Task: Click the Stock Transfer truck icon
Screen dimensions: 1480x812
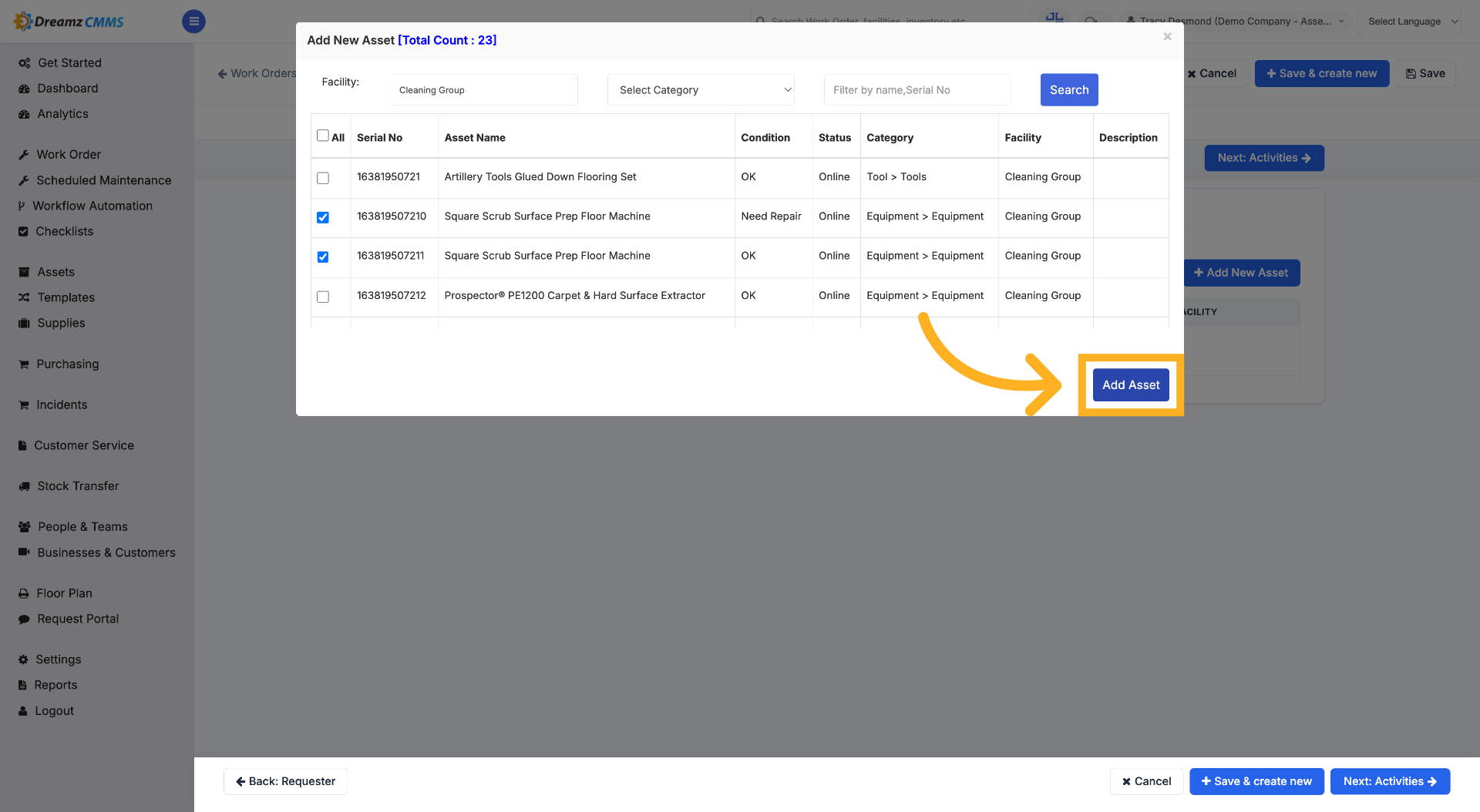Action: point(24,486)
